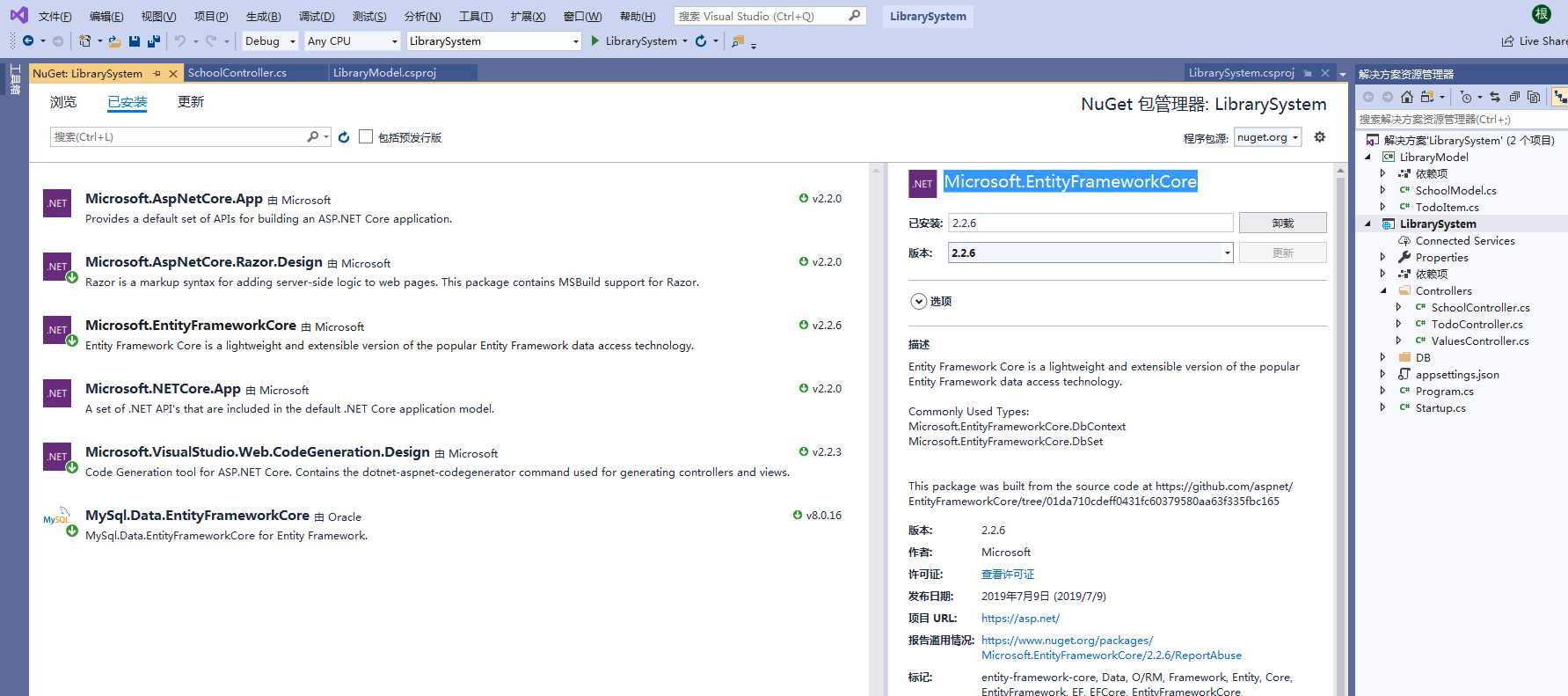
Task: Collapse the Controllers folder node
Action: pyautogui.click(x=1383, y=290)
